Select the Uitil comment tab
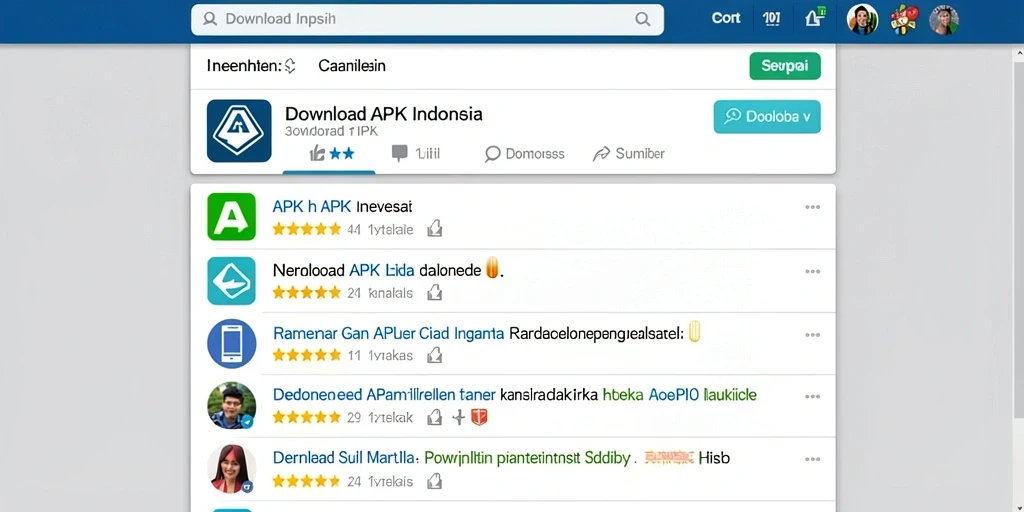 tap(415, 153)
